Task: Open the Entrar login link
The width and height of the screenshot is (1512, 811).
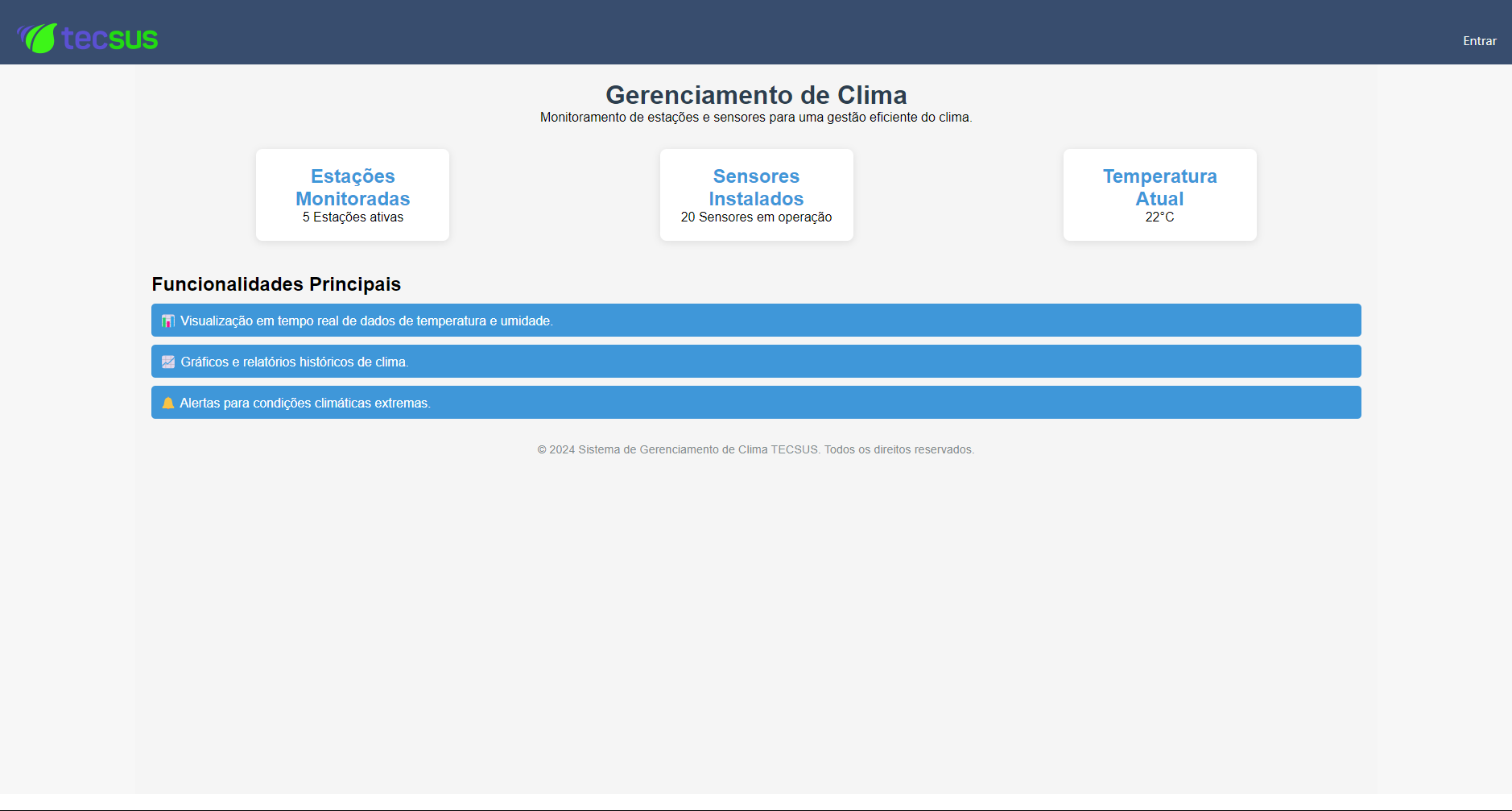Action: point(1479,41)
